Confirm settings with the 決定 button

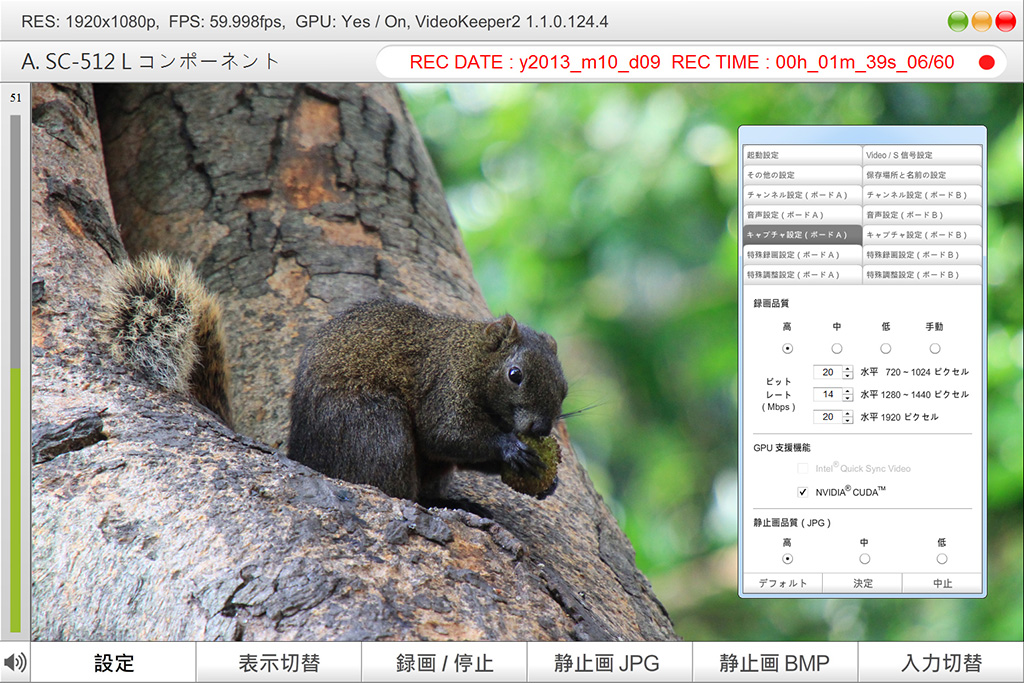[x=862, y=583]
